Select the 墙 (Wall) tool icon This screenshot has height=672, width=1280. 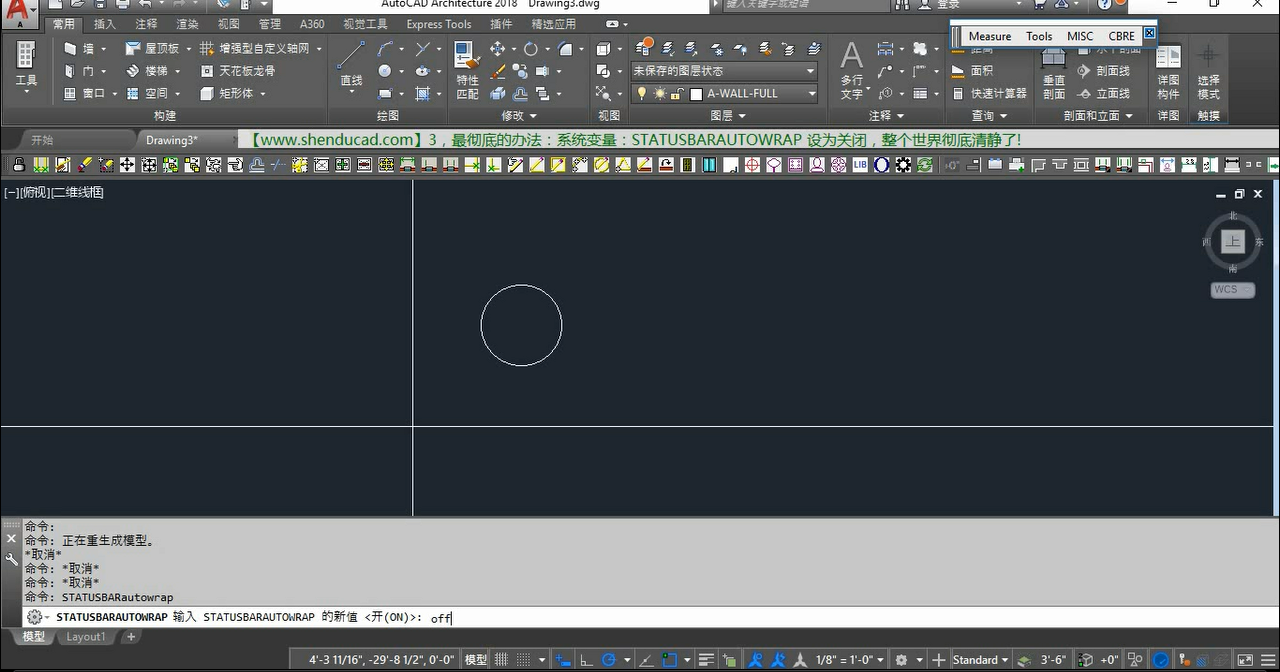(70, 48)
